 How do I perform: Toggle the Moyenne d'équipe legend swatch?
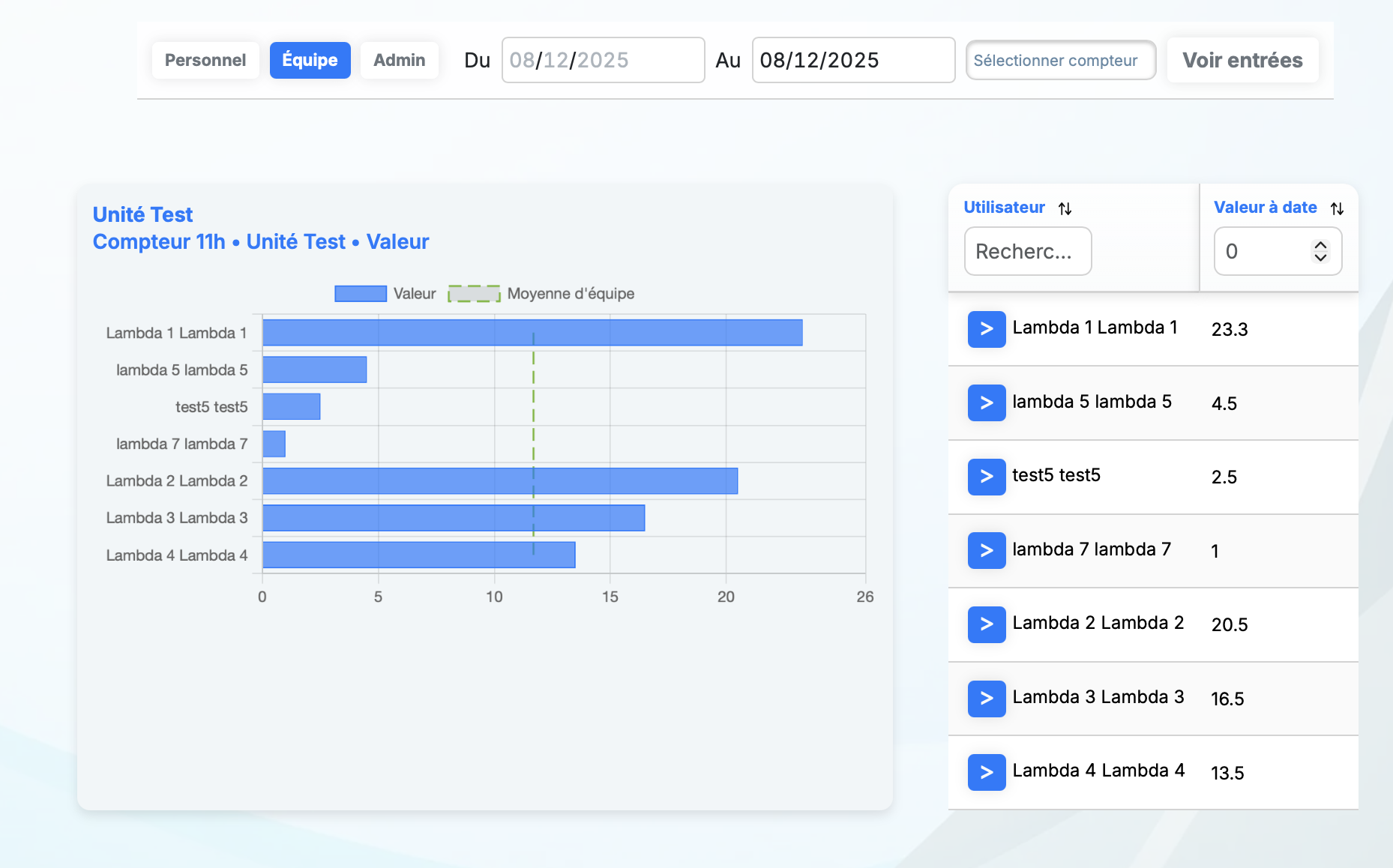(x=474, y=294)
